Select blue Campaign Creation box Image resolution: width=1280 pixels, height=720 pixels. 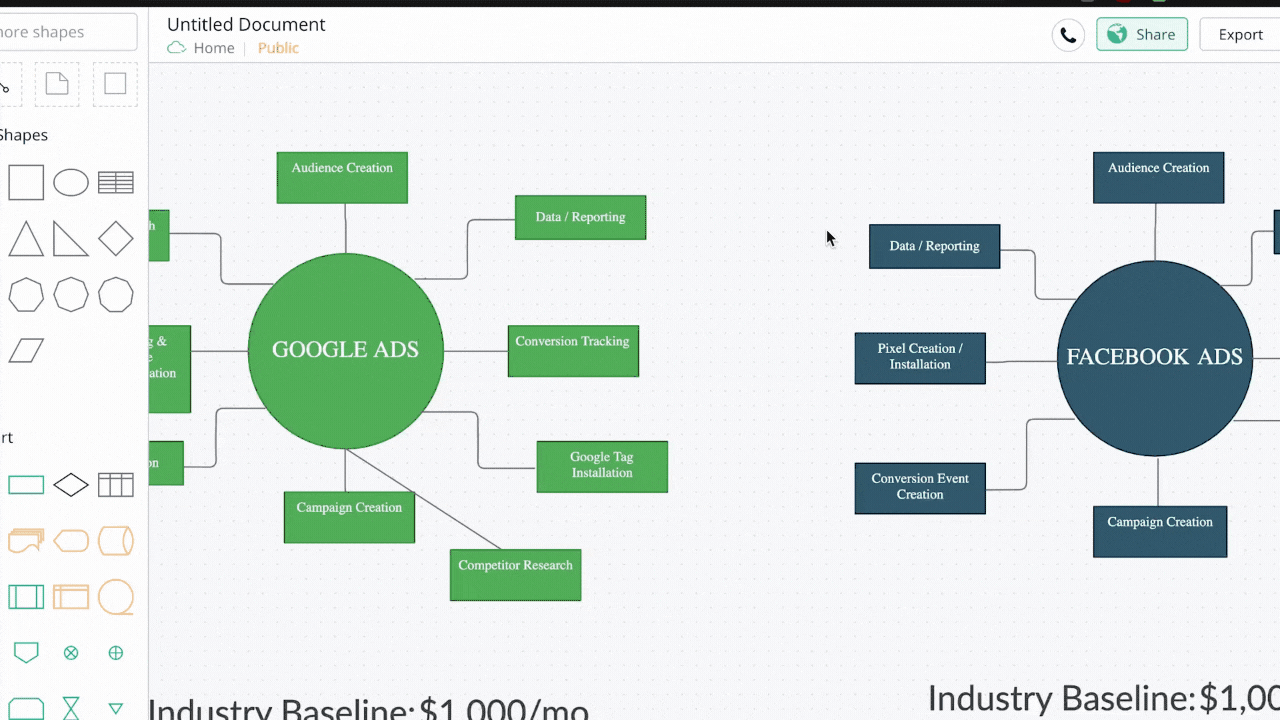pos(1160,531)
